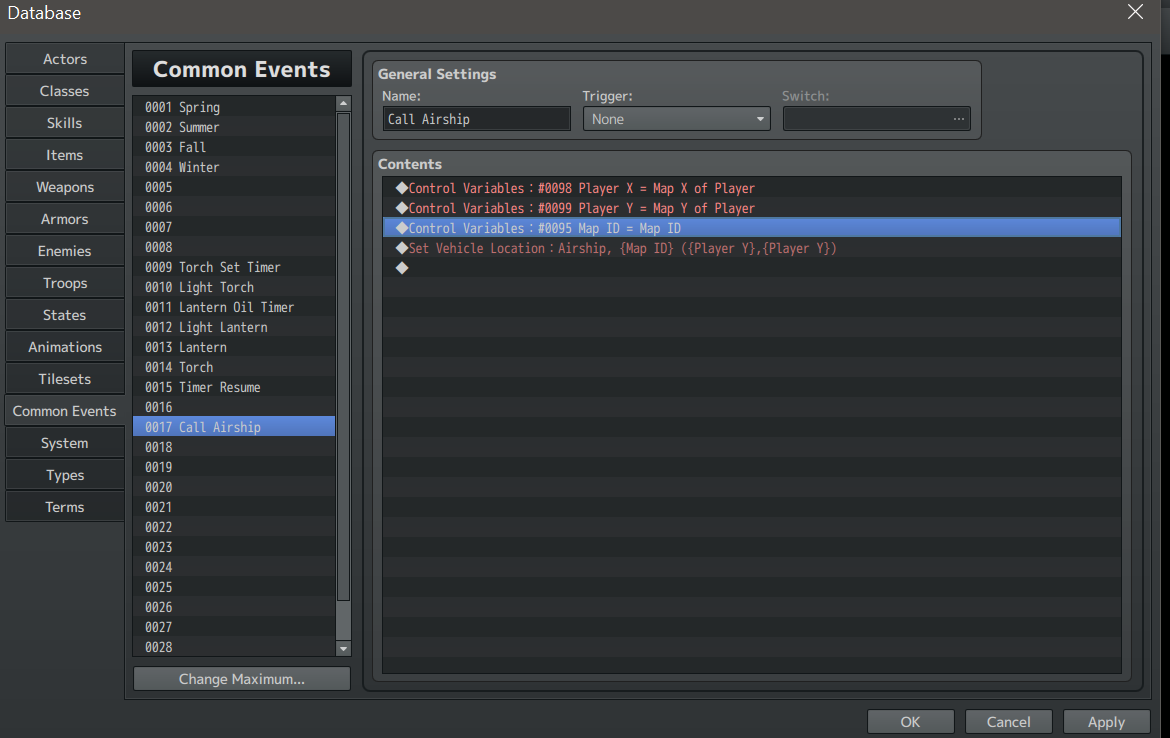Select the Player X control variables command
Screen dimensions: 1170x738
[x=751, y=188]
